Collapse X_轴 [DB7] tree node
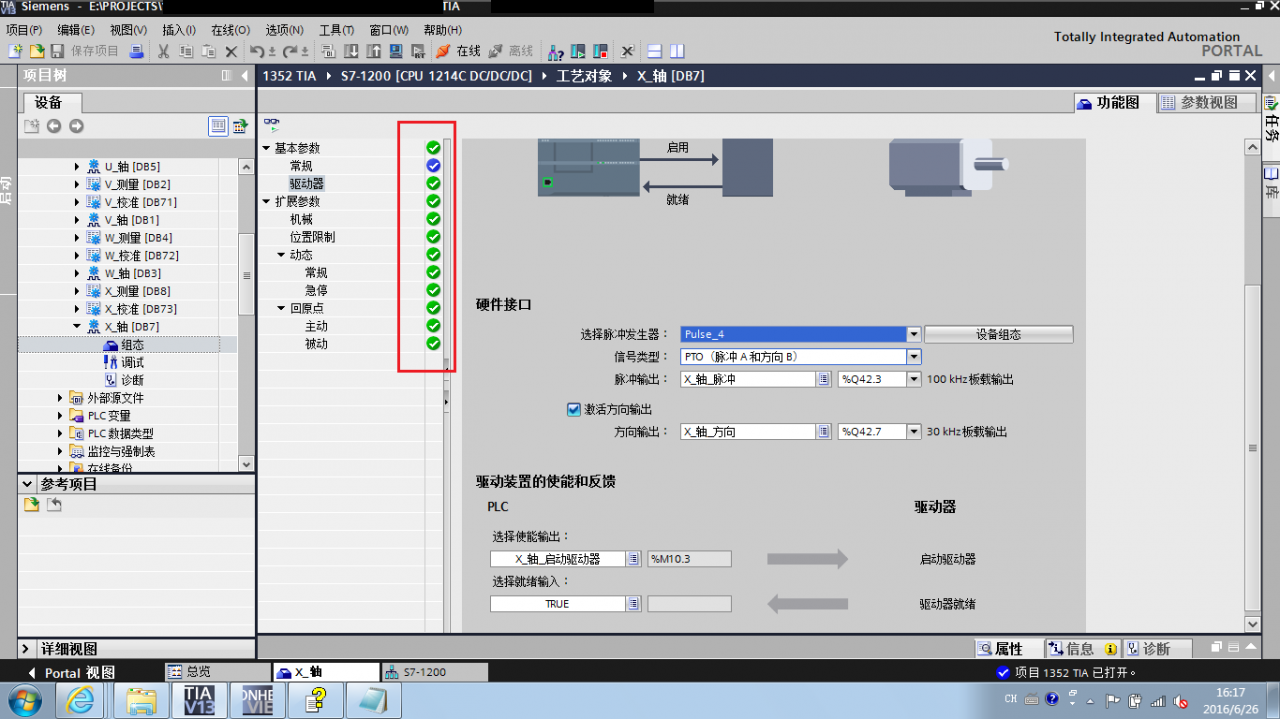1280x719 pixels. click(77, 327)
